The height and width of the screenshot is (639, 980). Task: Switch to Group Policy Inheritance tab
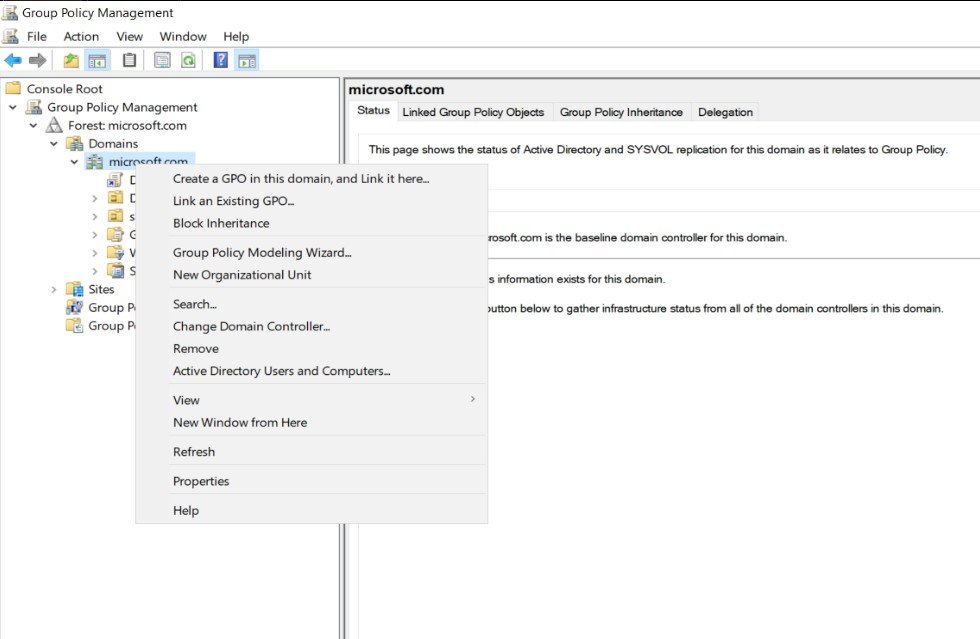pos(621,112)
